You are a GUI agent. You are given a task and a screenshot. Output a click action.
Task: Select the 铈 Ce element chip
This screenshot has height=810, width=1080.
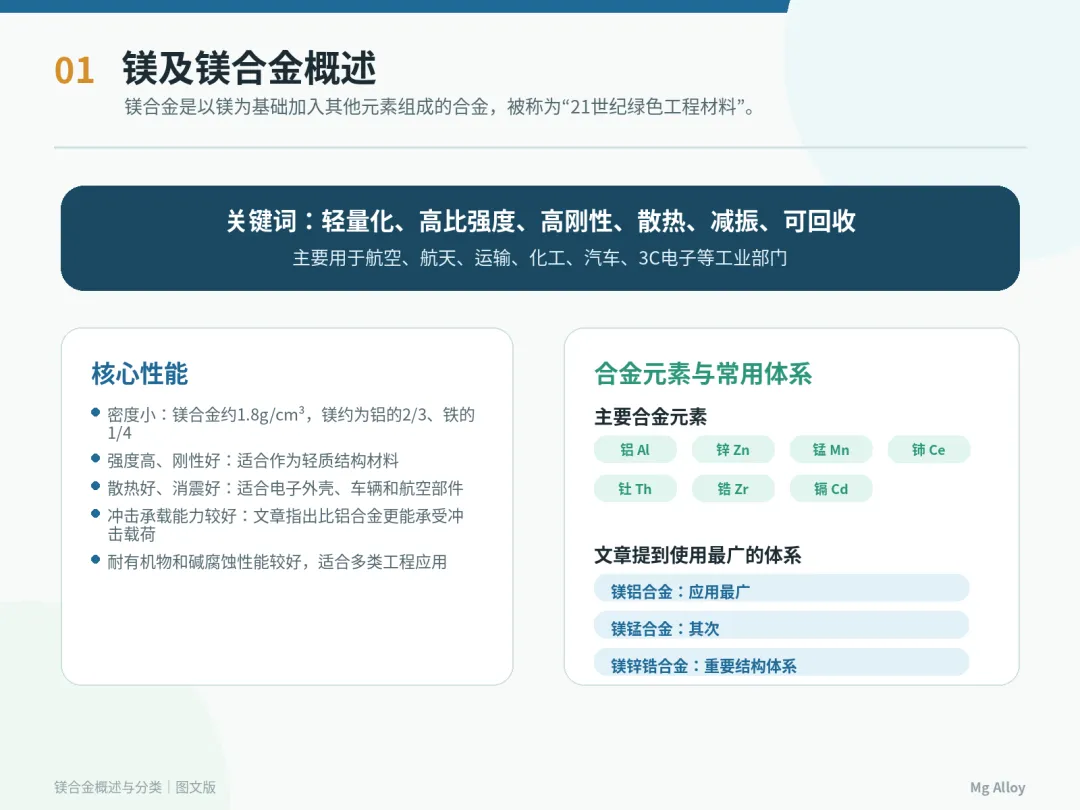(928, 450)
